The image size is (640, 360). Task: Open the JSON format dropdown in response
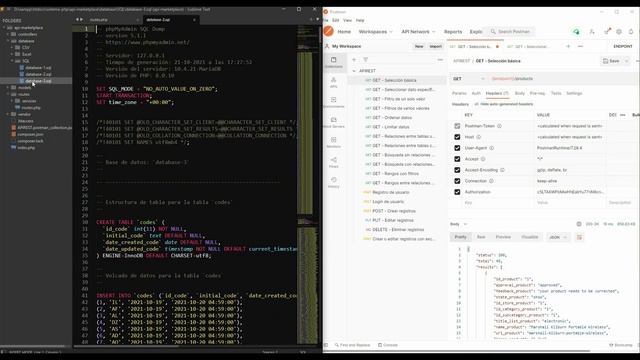[558, 237]
